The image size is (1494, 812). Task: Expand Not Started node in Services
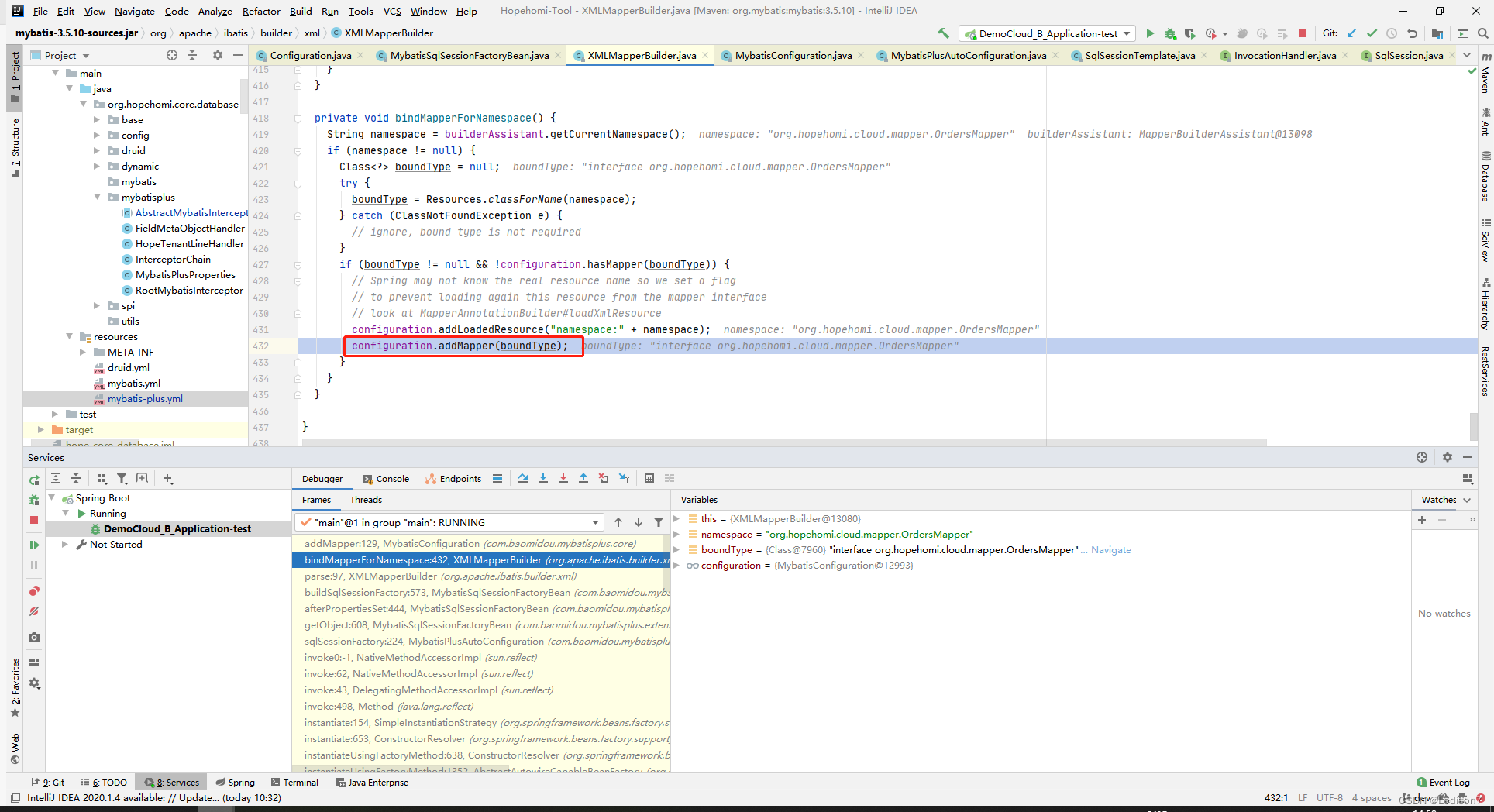(x=65, y=544)
